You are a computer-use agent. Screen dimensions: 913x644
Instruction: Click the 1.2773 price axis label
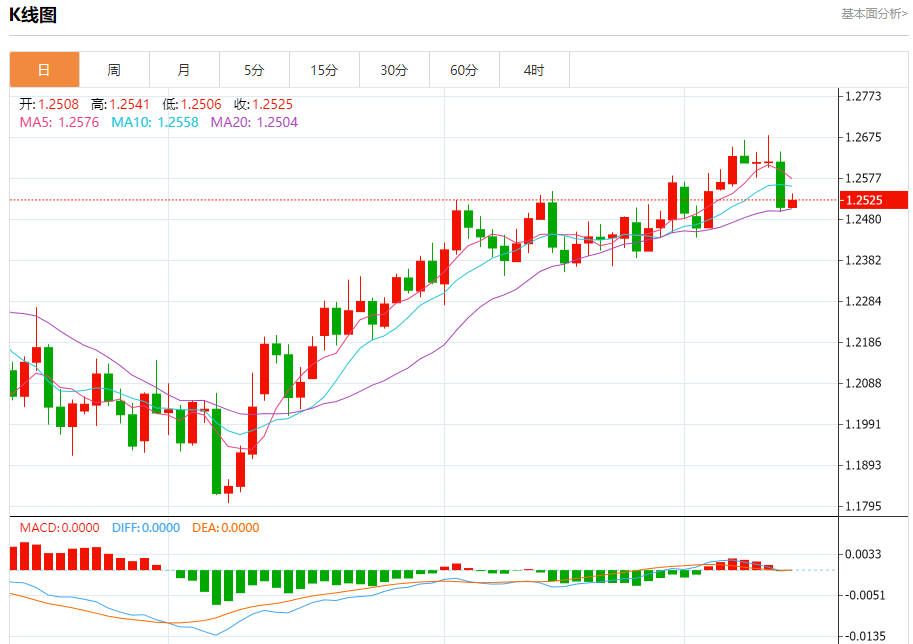(x=864, y=96)
